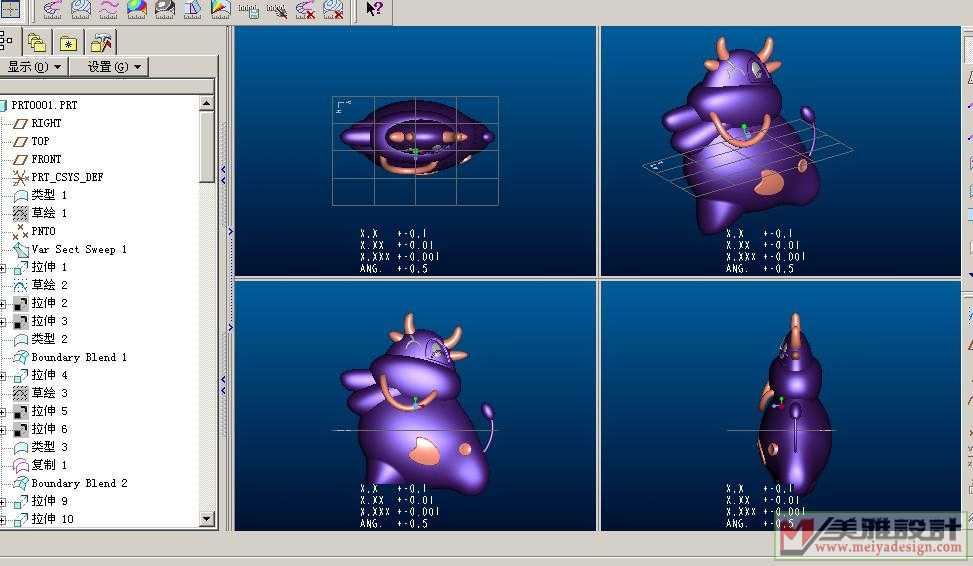Click the draft angle analysis icon
The width and height of the screenshot is (973, 566).
[192, 9]
